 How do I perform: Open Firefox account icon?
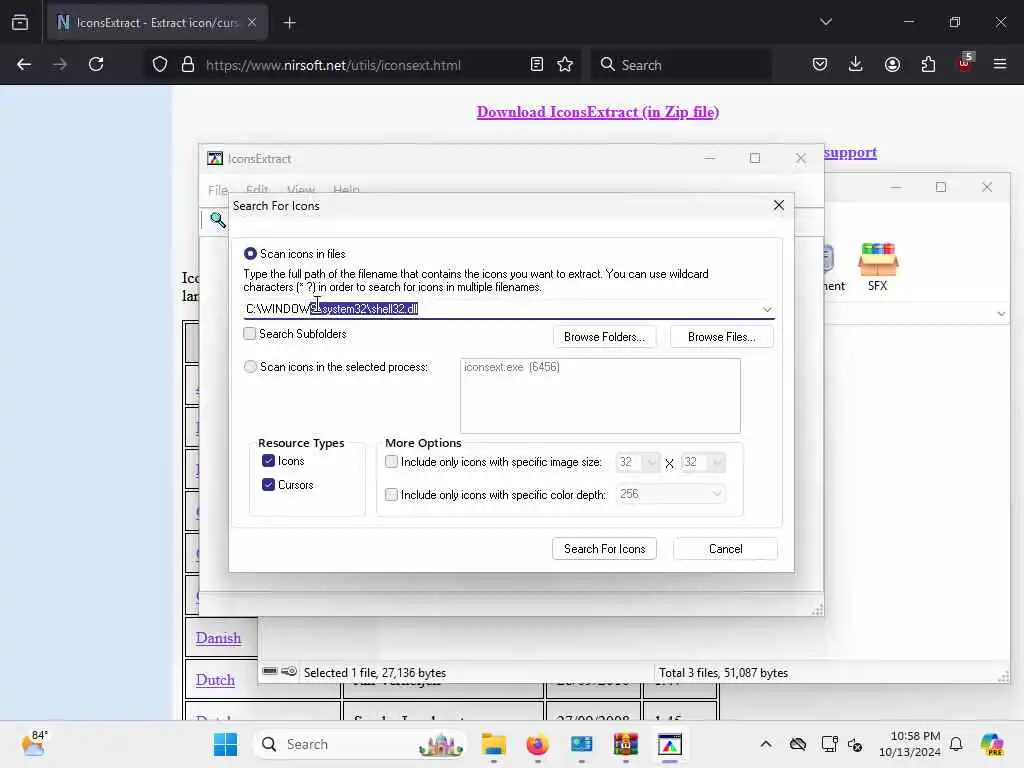(892, 64)
